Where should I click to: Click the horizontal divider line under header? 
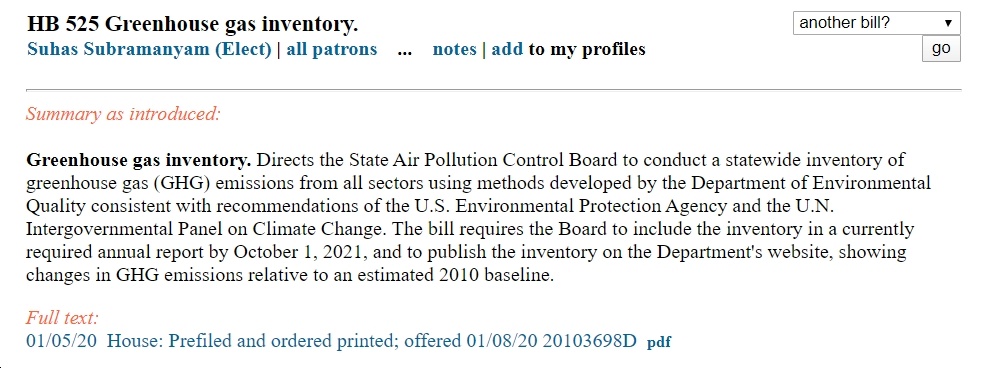493,90
